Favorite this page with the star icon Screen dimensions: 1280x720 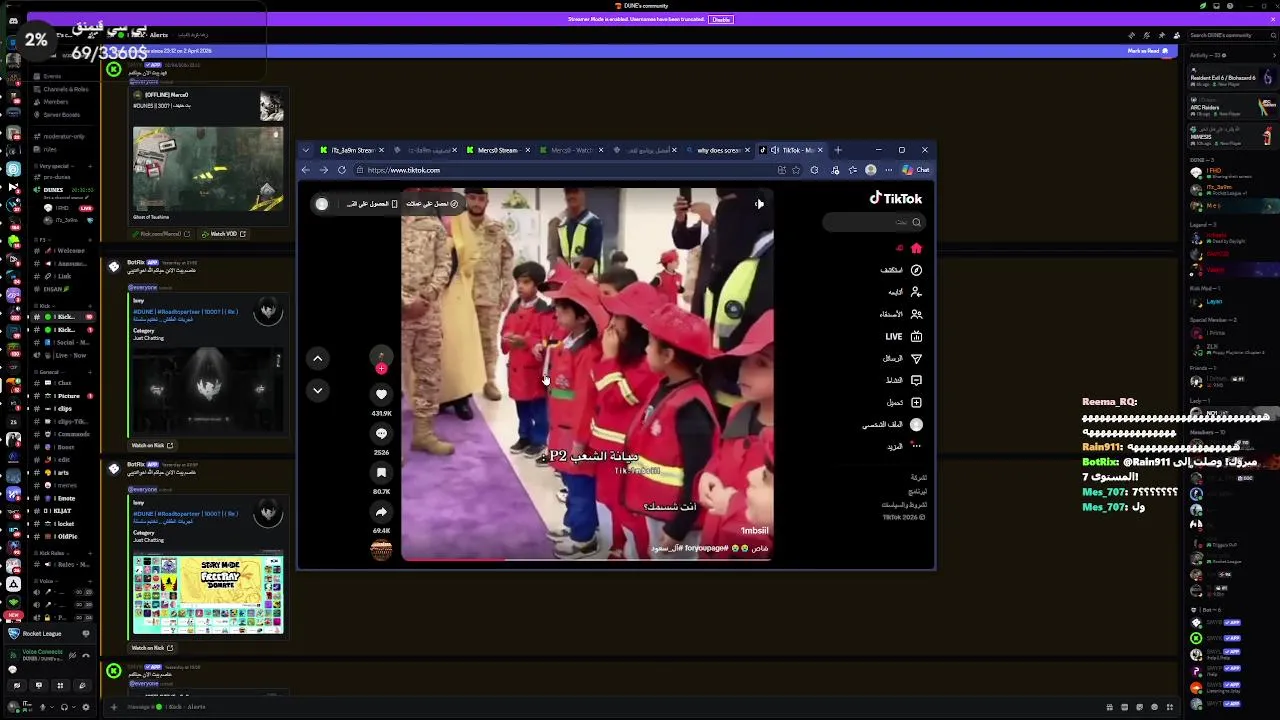[x=797, y=170]
